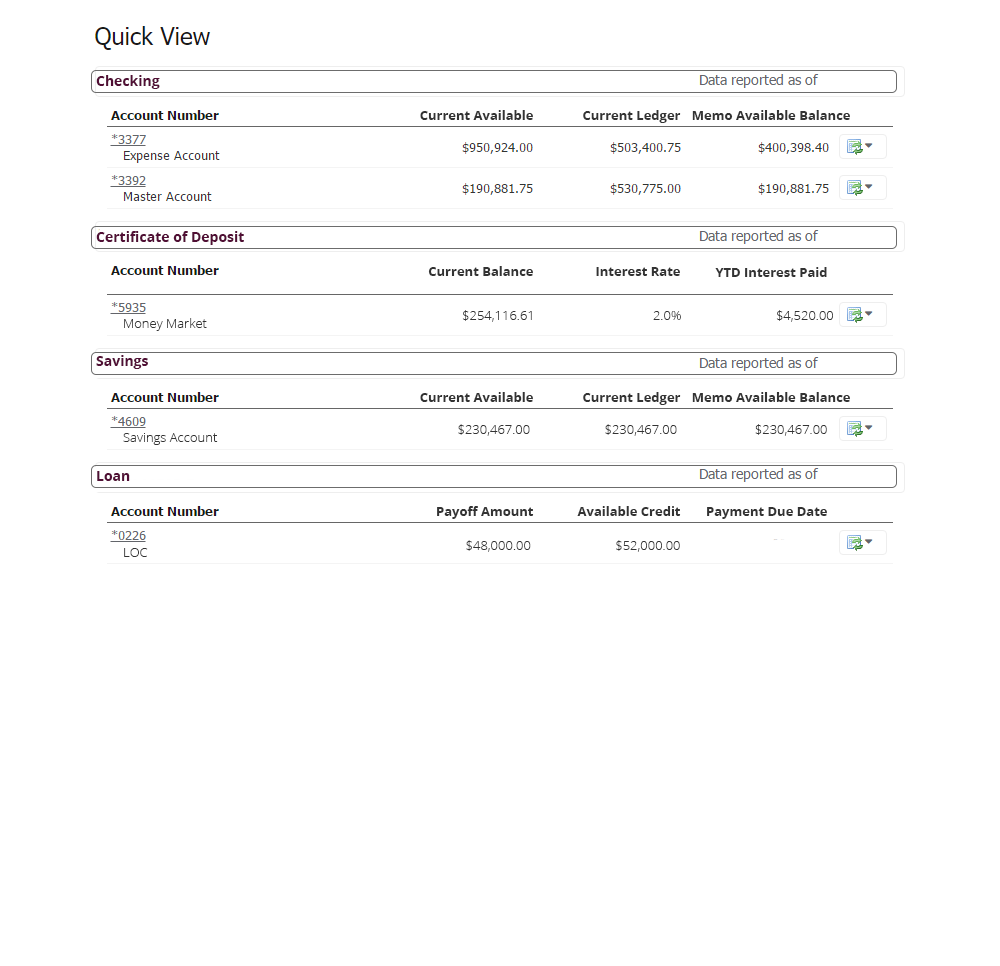Open actions menu icon for Expense Account *3377
This screenshot has height=966, width=1000.
point(861,147)
